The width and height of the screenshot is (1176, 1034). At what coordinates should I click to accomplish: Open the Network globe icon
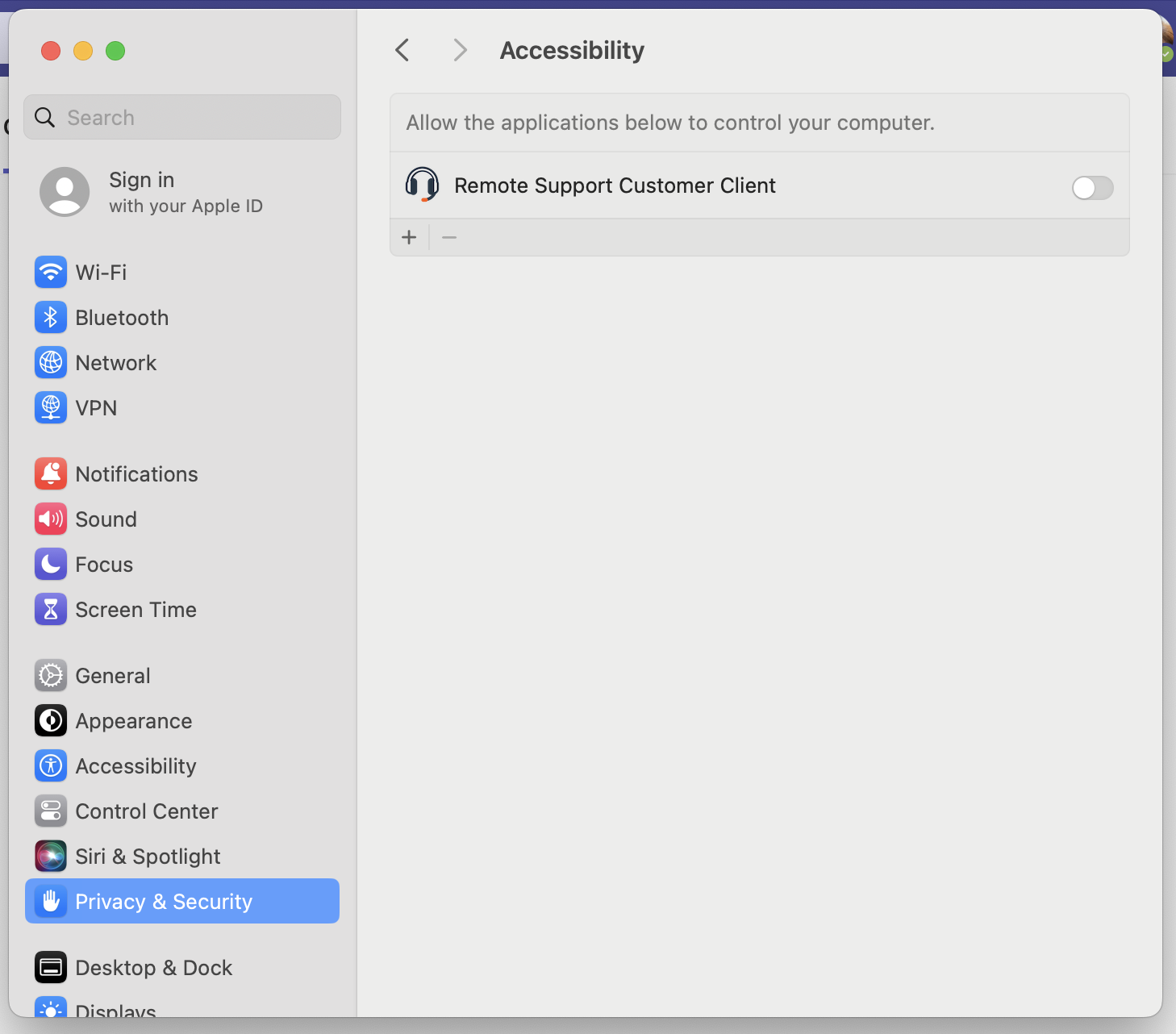click(x=51, y=363)
